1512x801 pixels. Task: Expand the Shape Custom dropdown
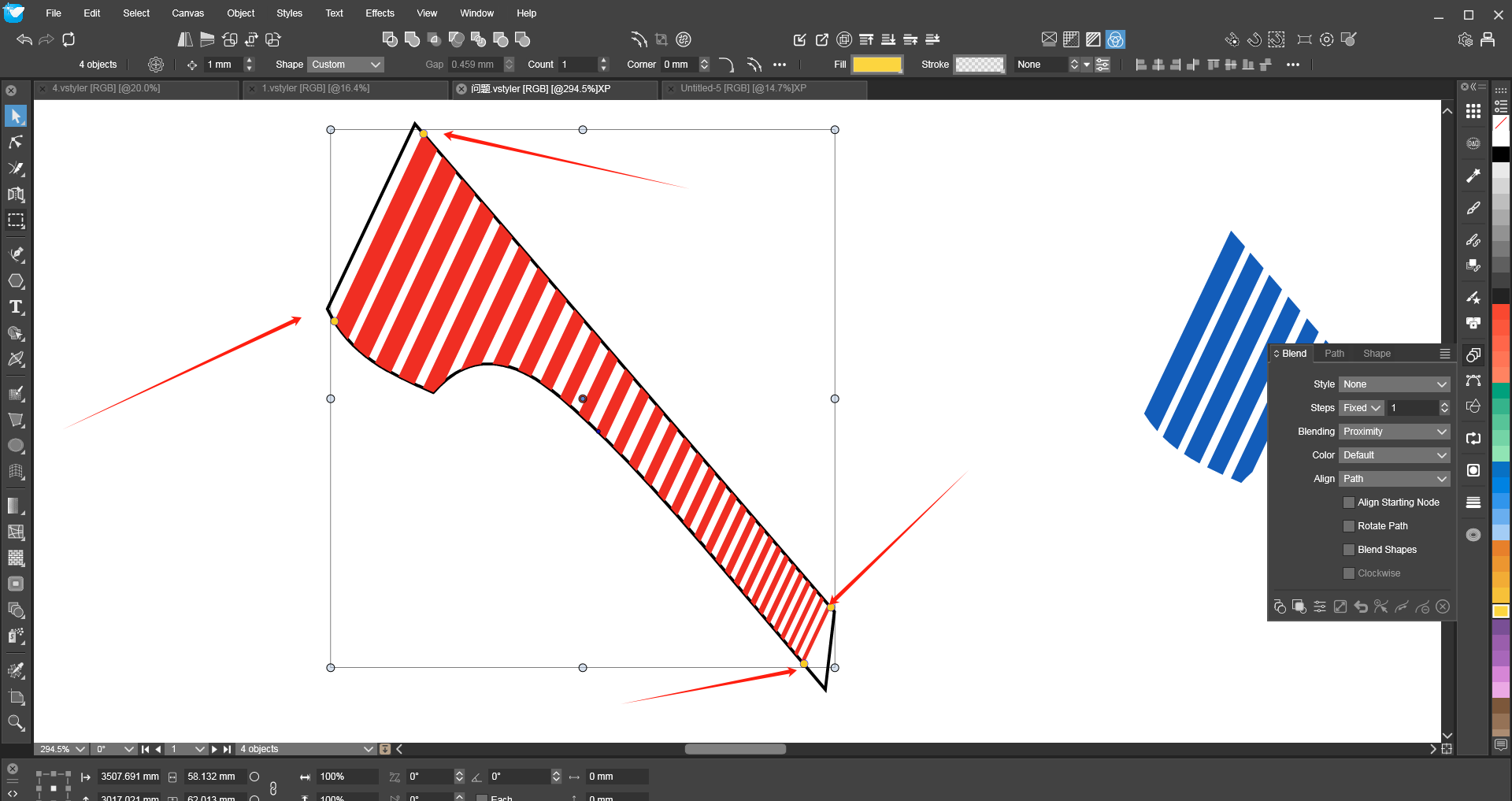click(x=345, y=65)
